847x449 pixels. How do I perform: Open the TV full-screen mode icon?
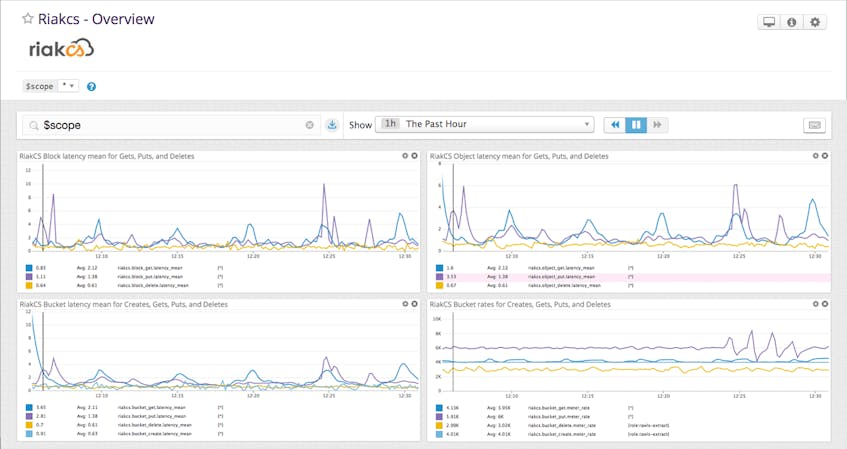tap(769, 22)
